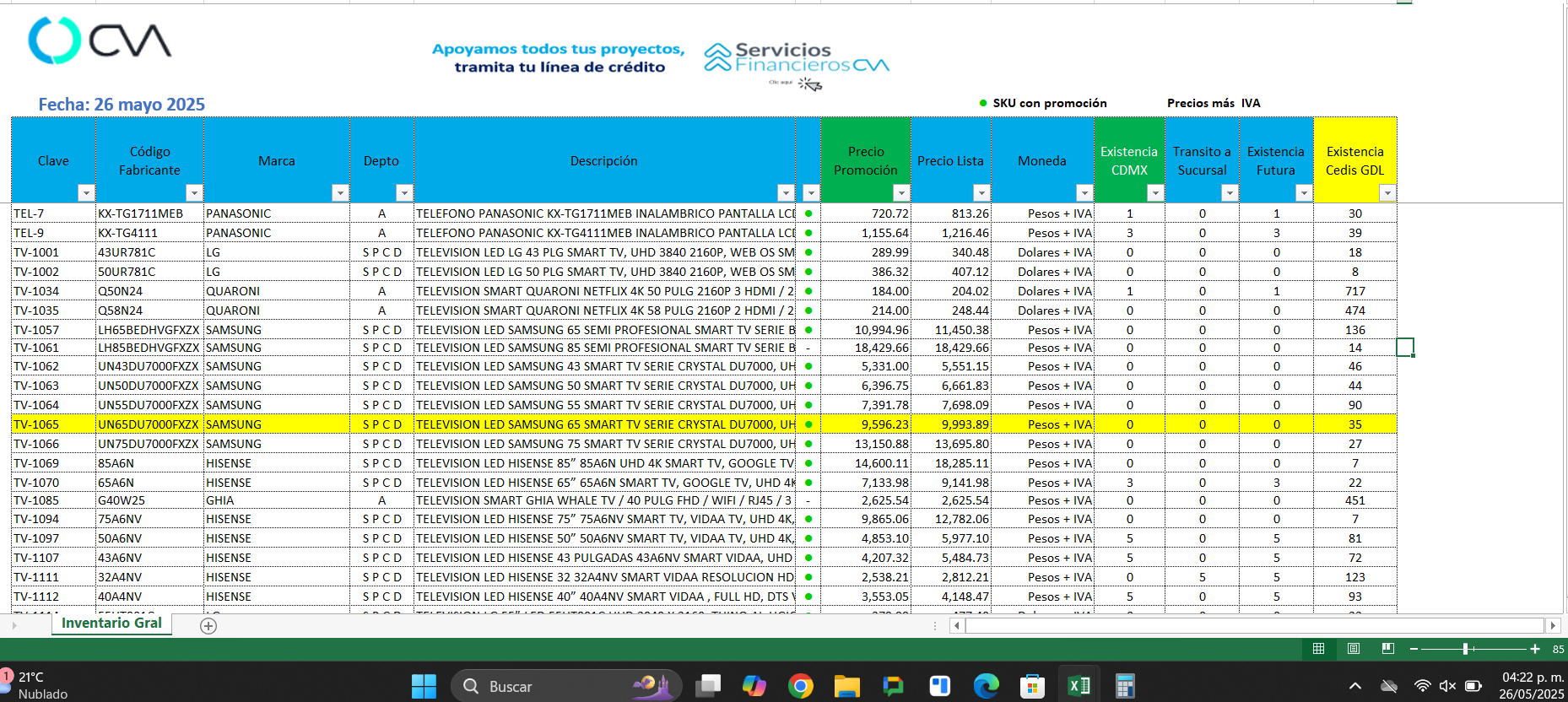Click the horizontal scrollbar track

click(1254, 625)
